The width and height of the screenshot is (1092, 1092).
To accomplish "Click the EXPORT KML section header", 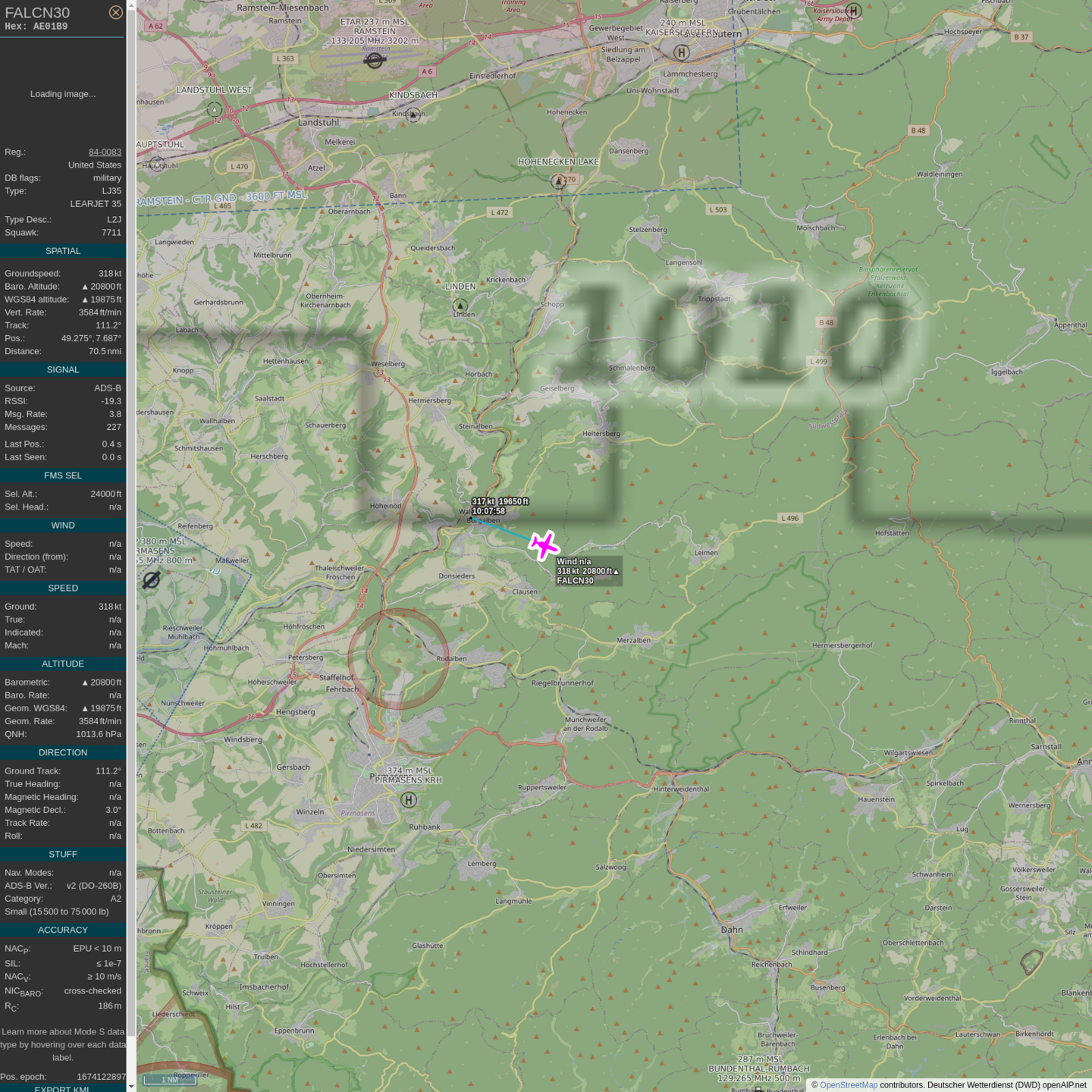I will [x=62, y=1088].
